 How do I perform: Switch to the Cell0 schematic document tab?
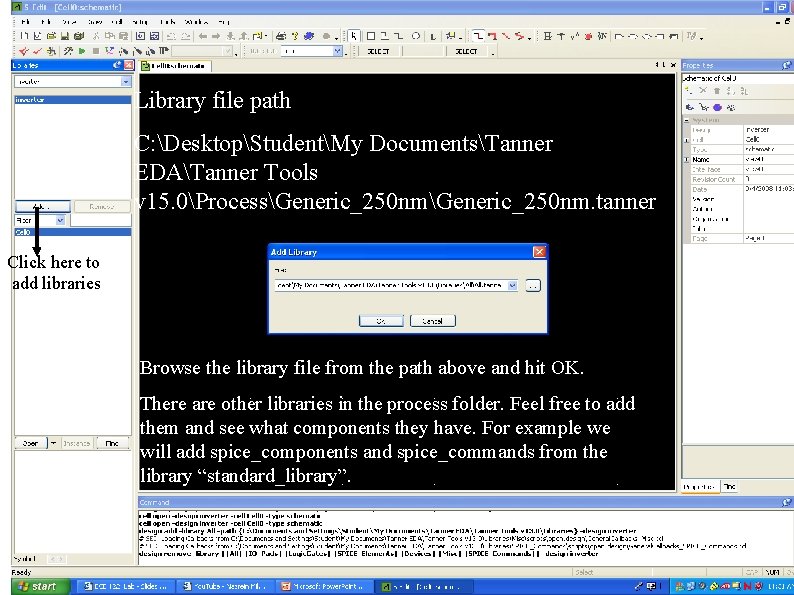tap(176, 66)
